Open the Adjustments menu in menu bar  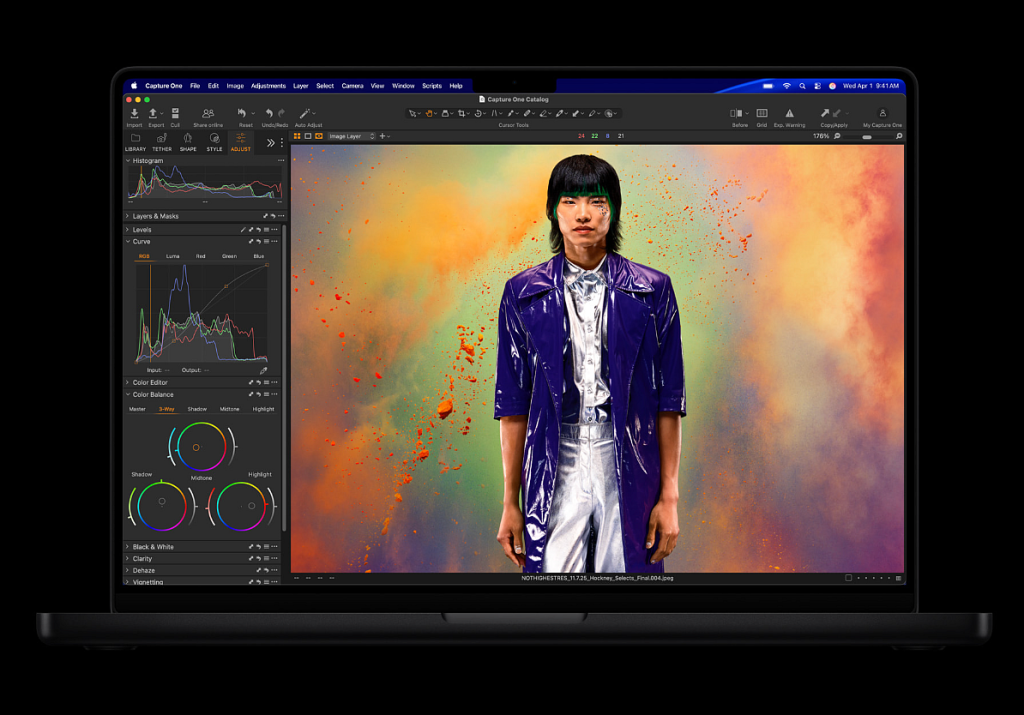(268, 86)
